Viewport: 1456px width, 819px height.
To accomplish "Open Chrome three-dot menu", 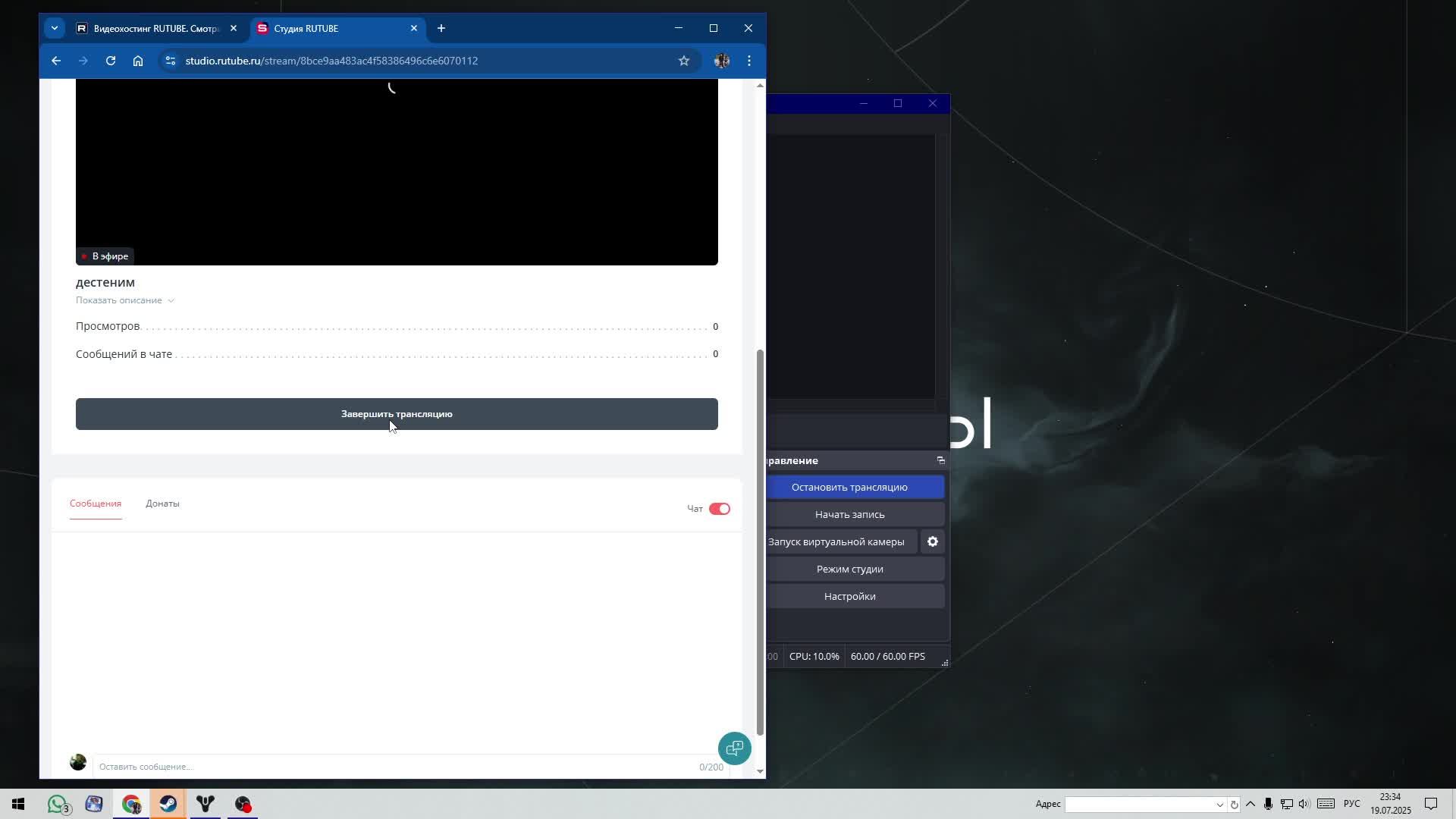I will (749, 61).
